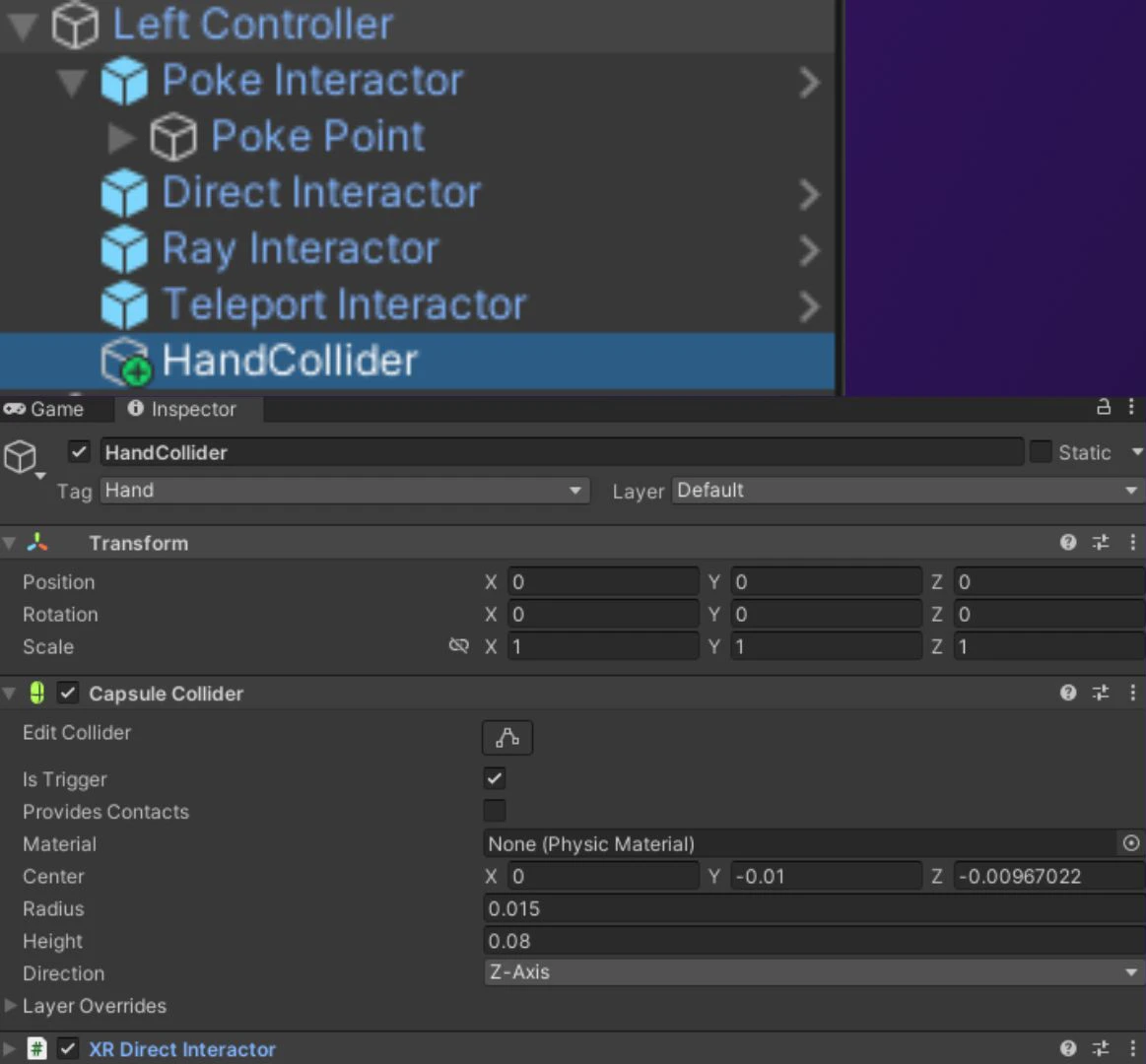This screenshot has height=1064, width=1146.
Task: Click the Poke Interactor blue prefab cube icon
Action: 124,81
